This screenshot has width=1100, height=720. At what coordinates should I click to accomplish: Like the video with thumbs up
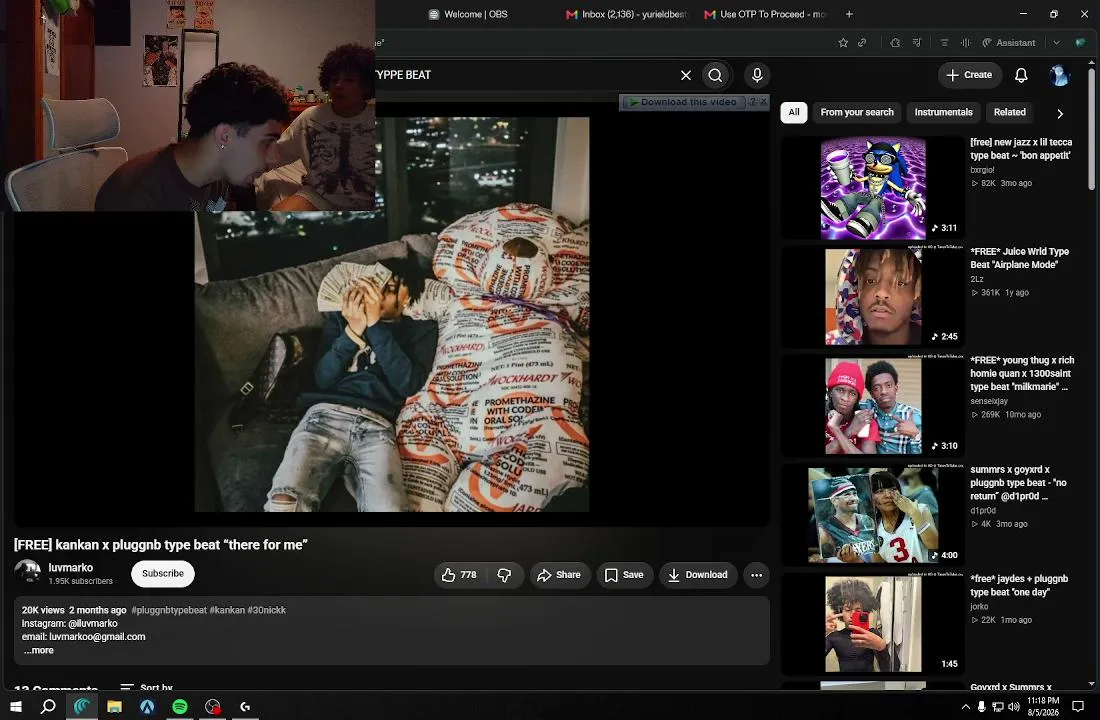[459, 575]
